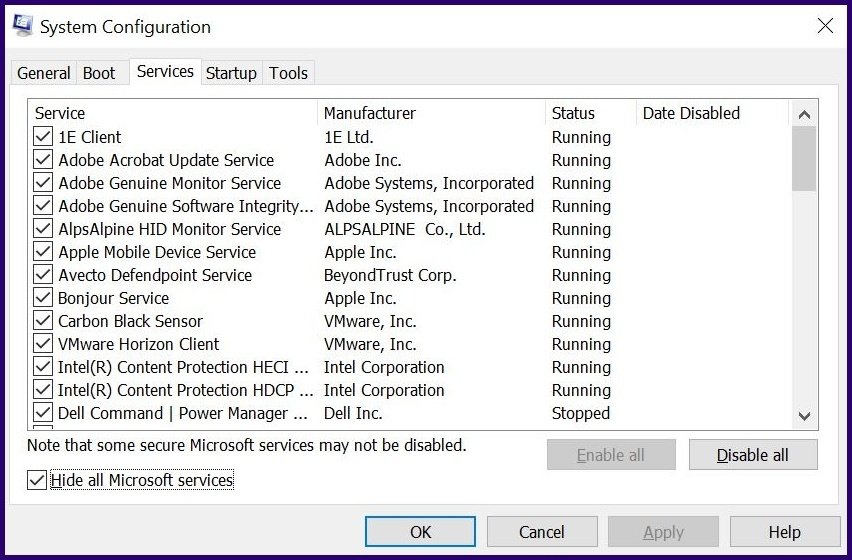Toggle Carbon Black Sensor checkbox

(x=42, y=320)
